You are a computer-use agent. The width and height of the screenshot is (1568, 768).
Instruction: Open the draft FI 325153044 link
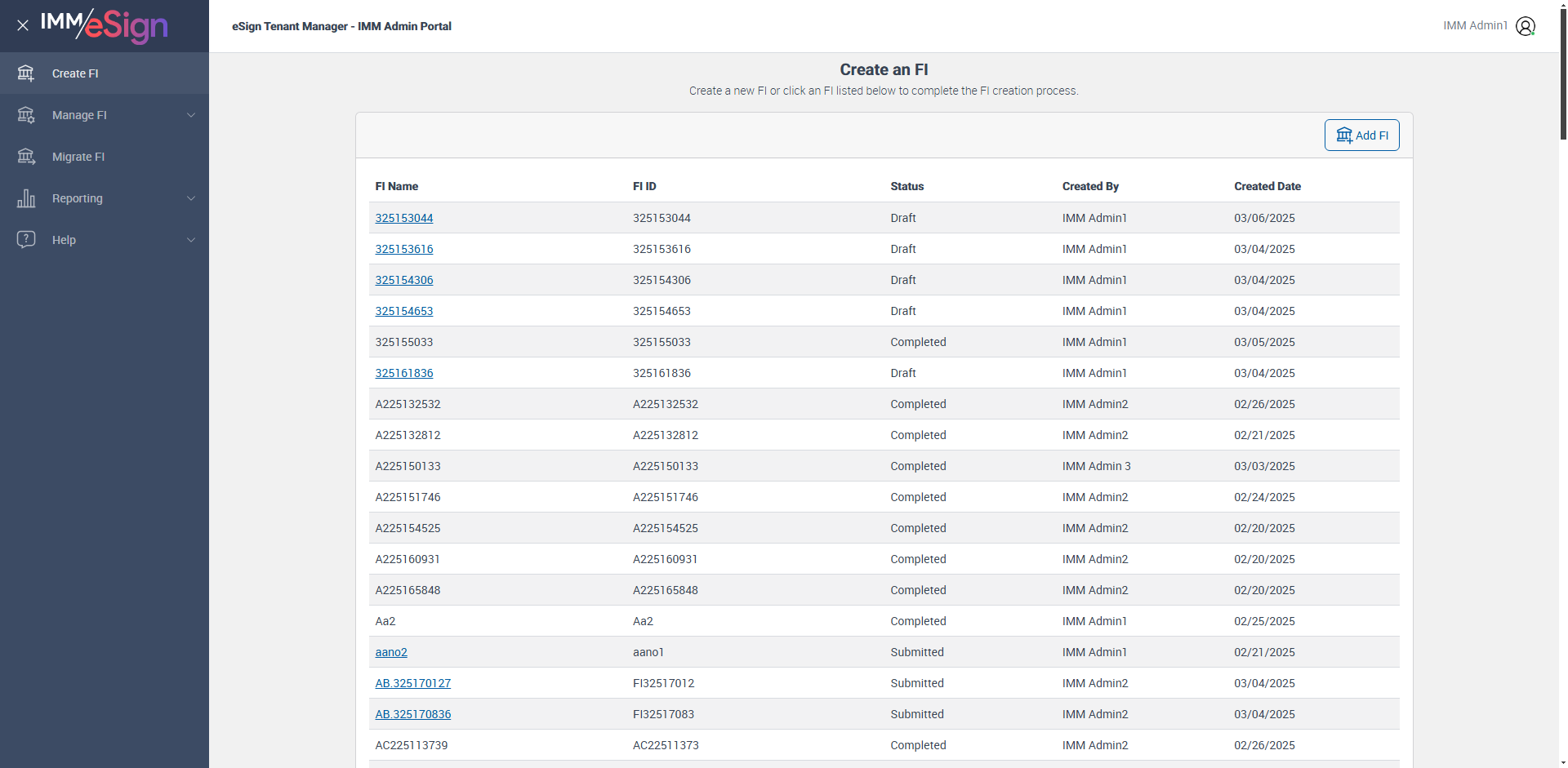[404, 218]
